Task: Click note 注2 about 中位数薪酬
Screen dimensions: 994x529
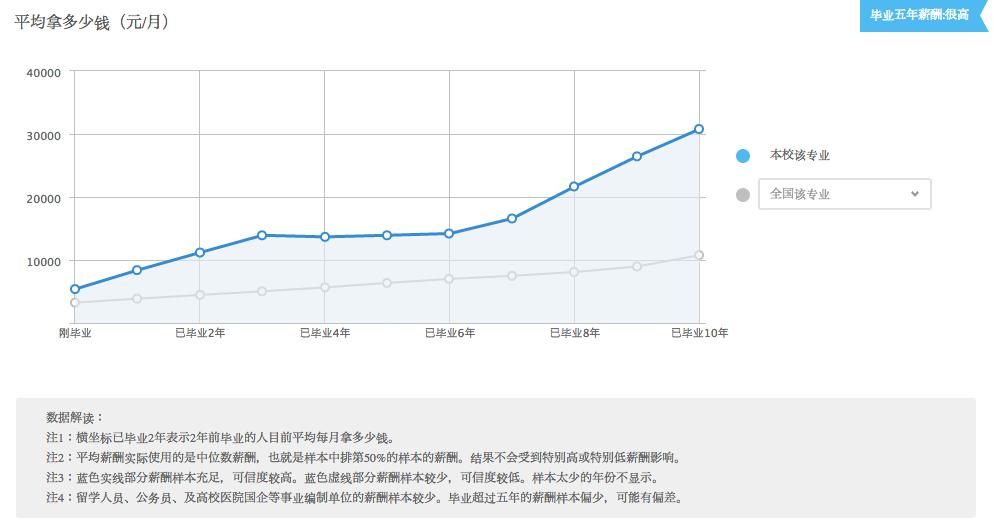Action: tap(366, 457)
